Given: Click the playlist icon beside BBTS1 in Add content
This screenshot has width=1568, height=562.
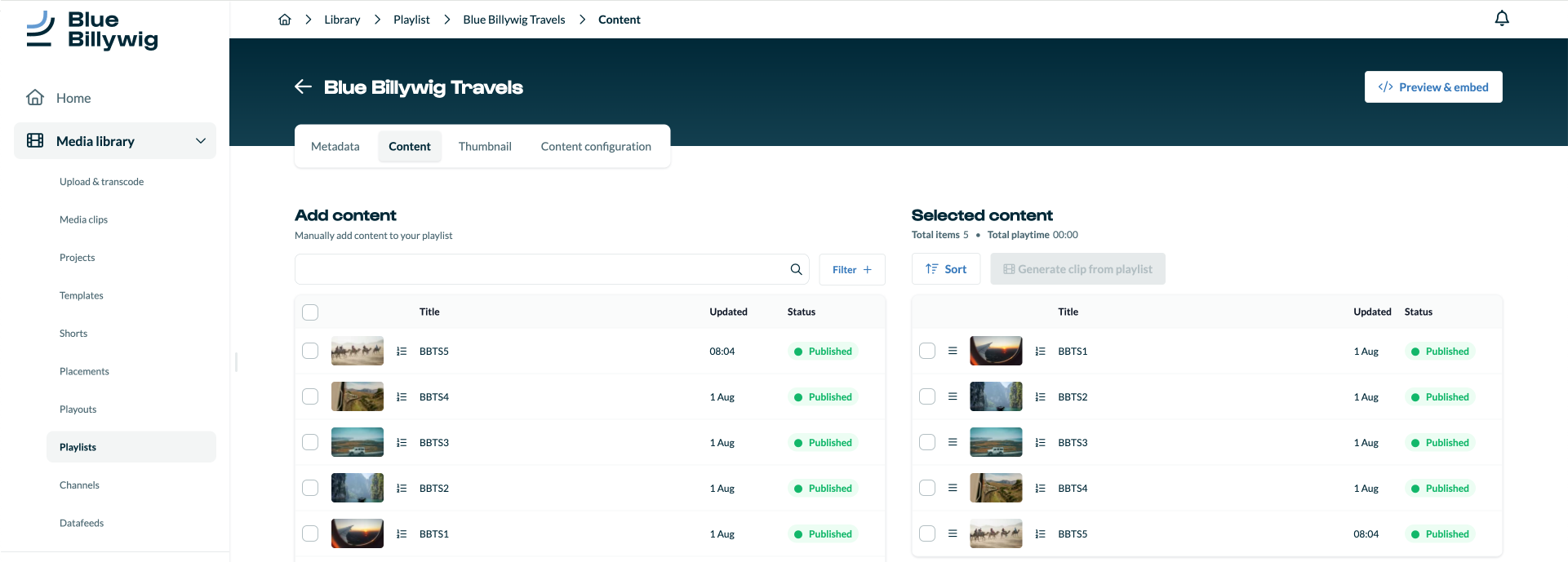Looking at the screenshot, I should (402, 534).
